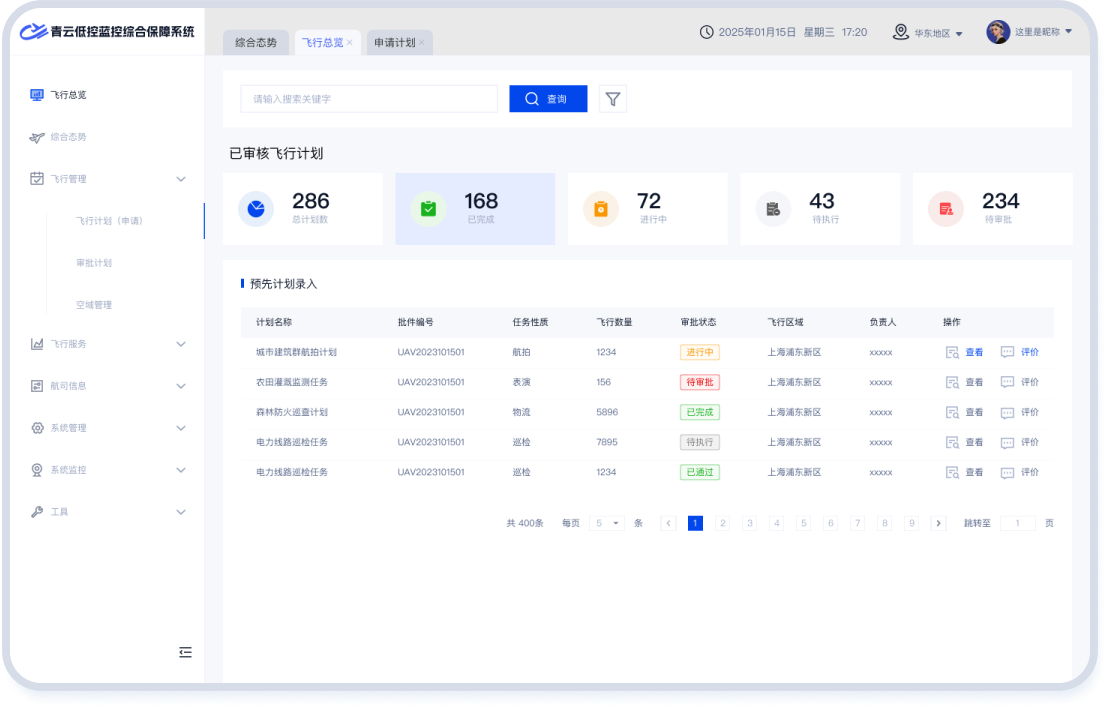Switch to the 综合态势 tab
The height and width of the screenshot is (709, 1108).
tap(255, 43)
